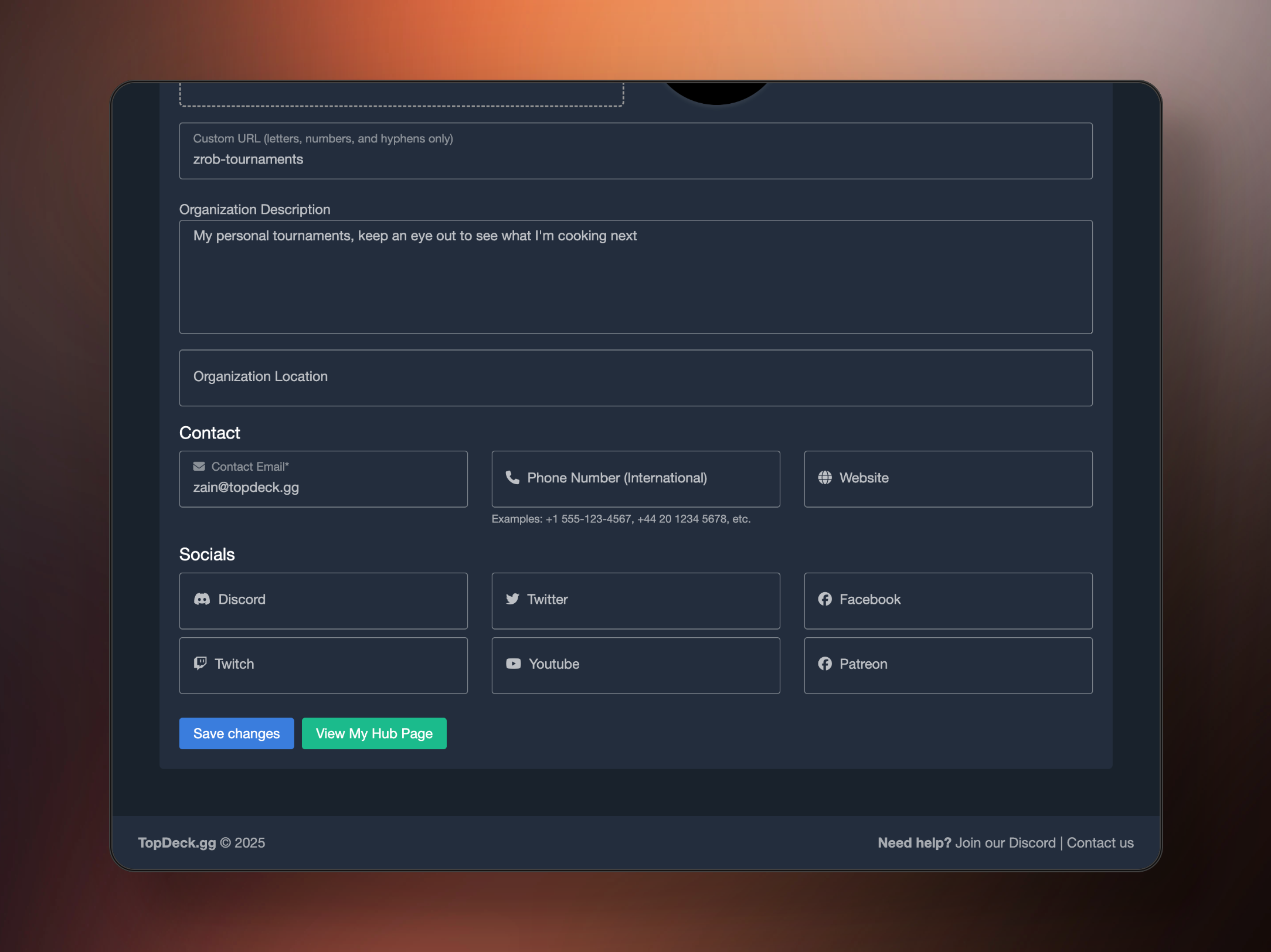The width and height of the screenshot is (1271, 952).
Task: Click the phone handset icon
Action: (x=512, y=478)
